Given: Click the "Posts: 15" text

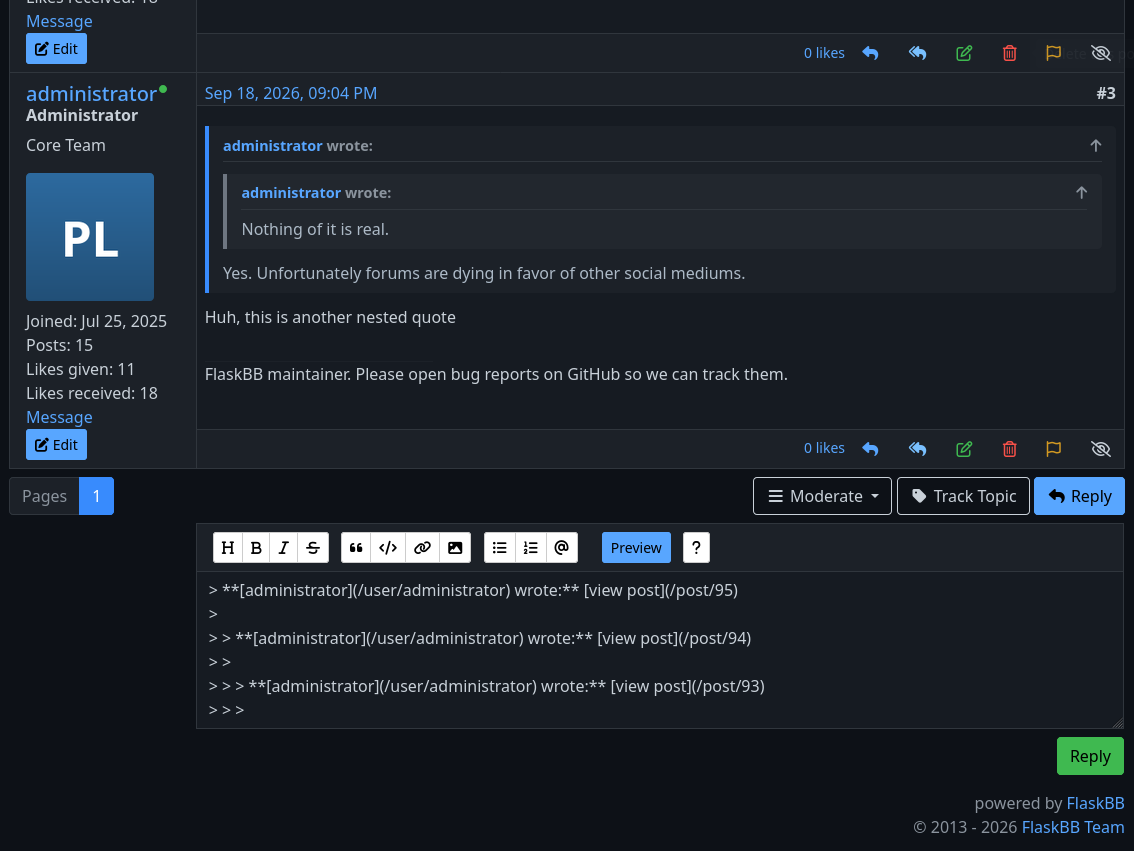Looking at the screenshot, I should (x=59, y=345).
